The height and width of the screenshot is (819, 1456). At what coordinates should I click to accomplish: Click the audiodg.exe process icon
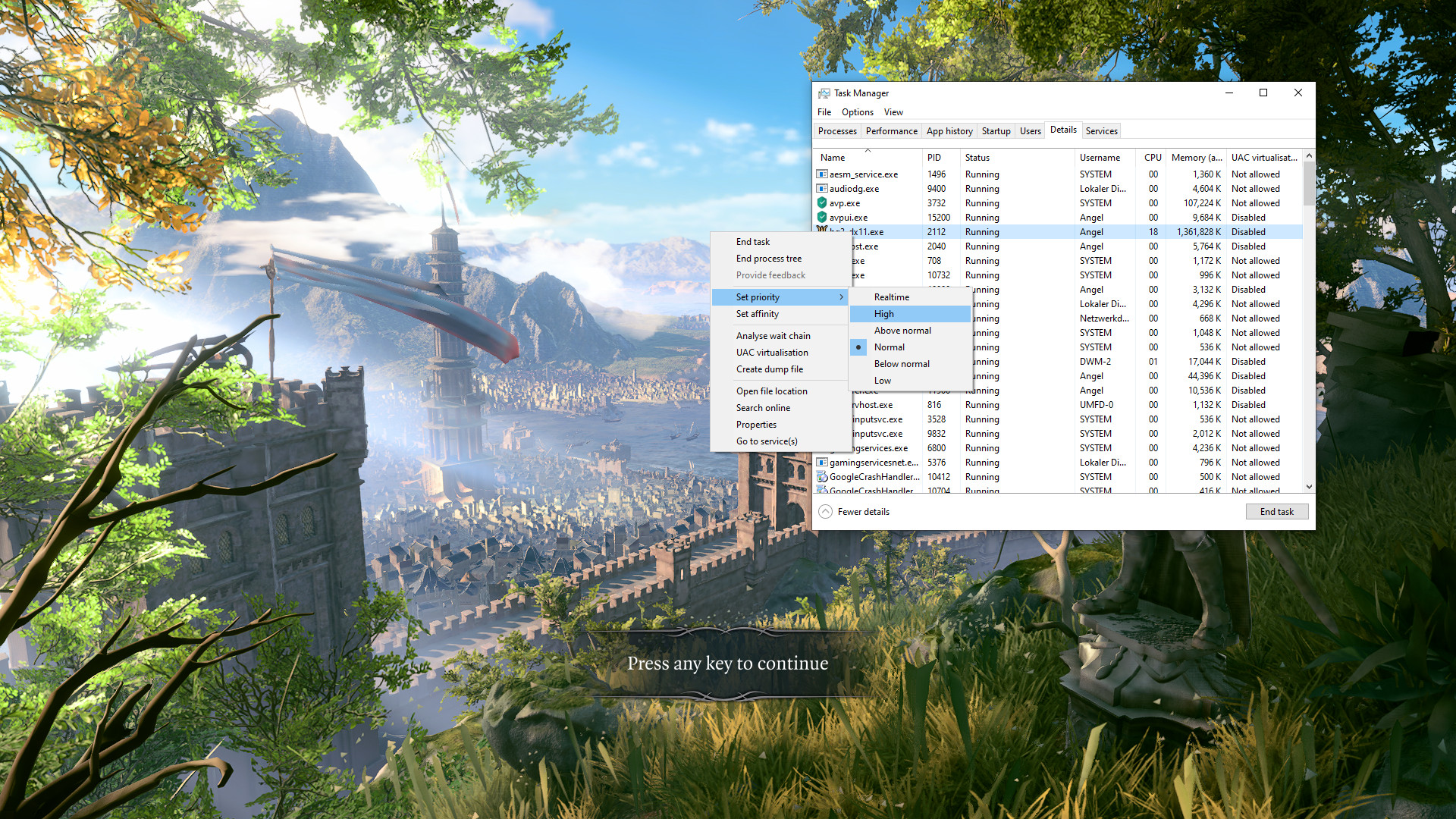pyautogui.click(x=821, y=189)
